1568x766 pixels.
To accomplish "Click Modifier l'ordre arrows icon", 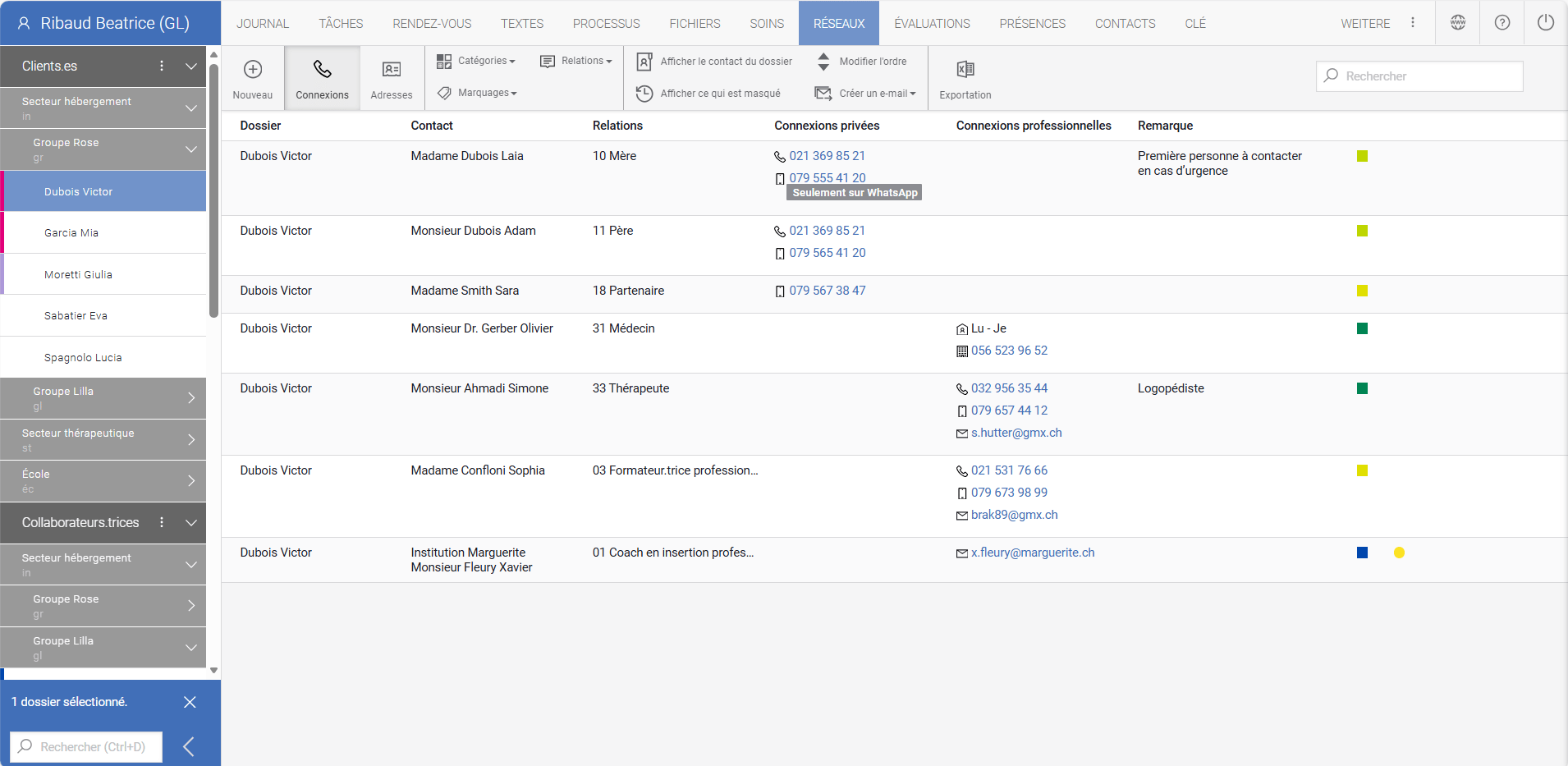I will [x=823, y=62].
